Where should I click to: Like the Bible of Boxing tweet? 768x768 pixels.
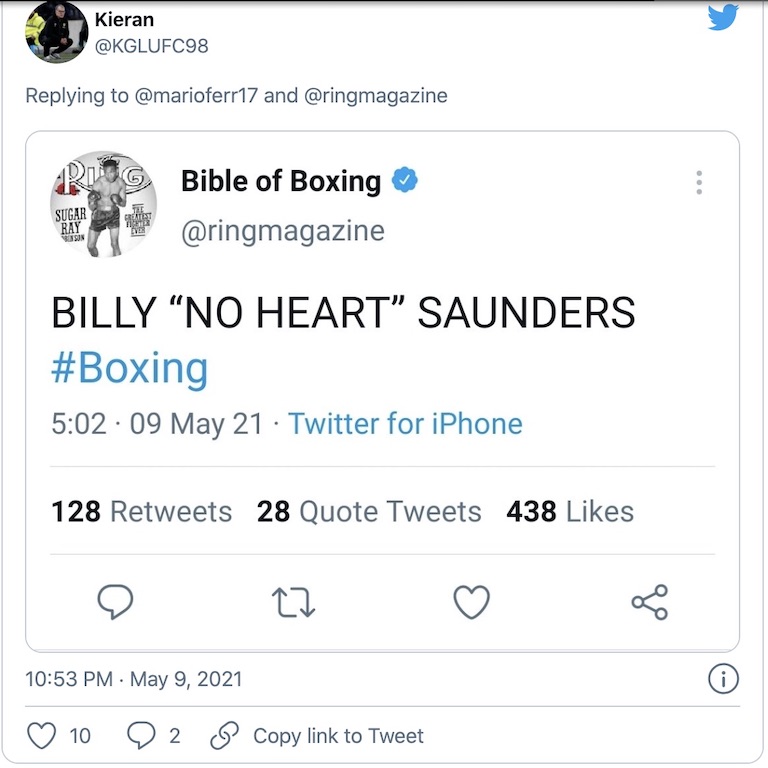pyautogui.click(x=472, y=602)
